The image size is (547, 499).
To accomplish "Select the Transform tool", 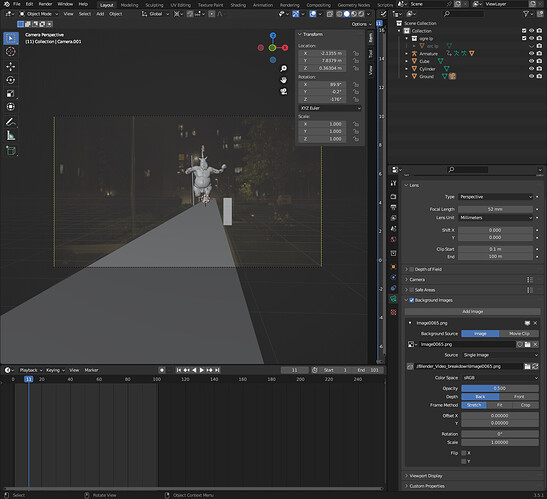I will coord(11,107).
